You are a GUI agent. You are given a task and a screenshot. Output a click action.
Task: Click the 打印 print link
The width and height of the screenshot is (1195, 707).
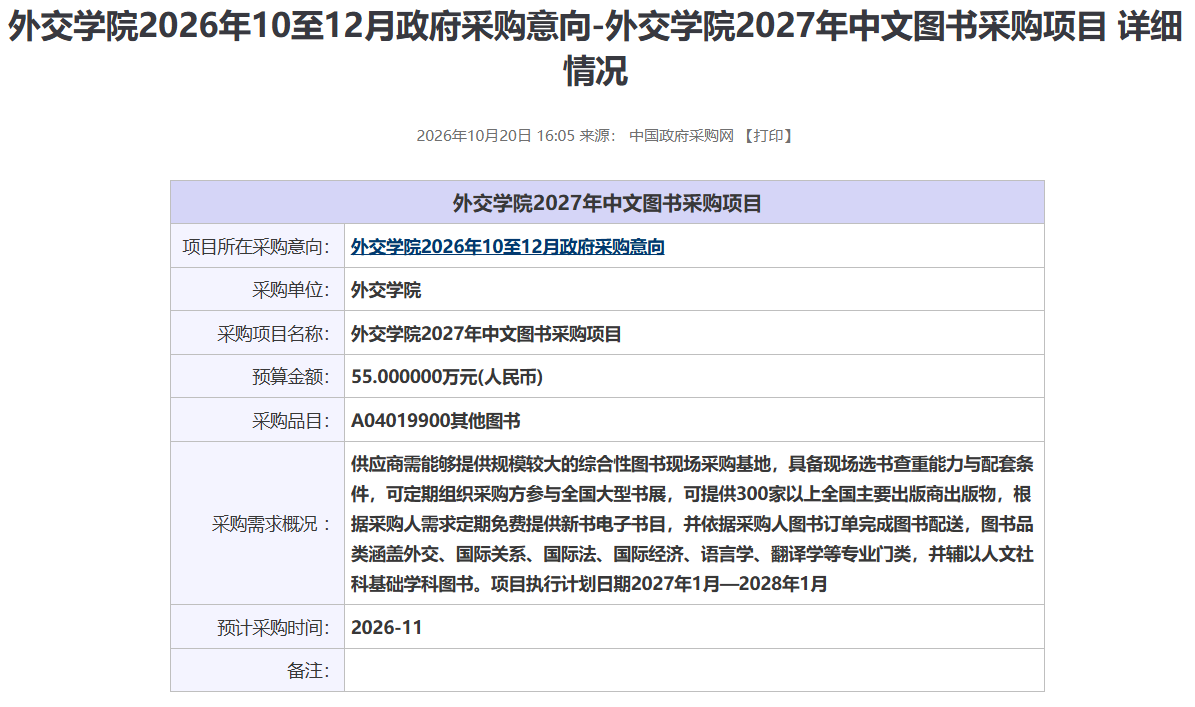769,136
